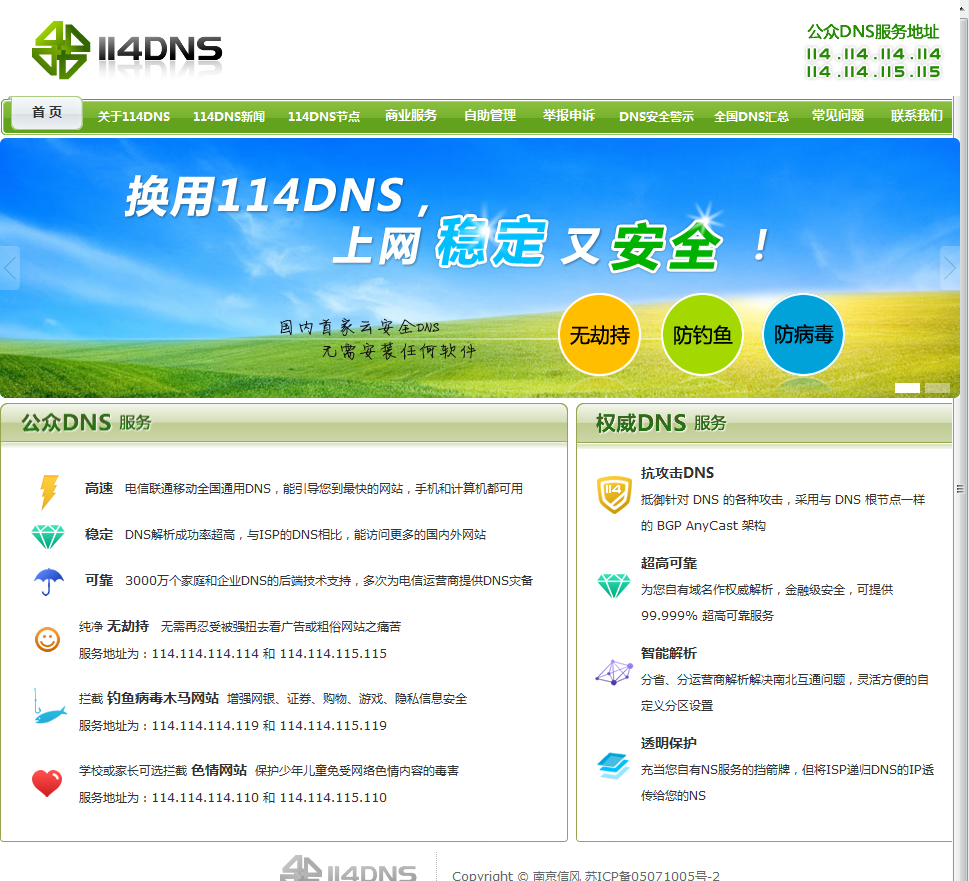Select the first white slide indicator
This screenshot has height=881, width=969.
coord(907,388)
